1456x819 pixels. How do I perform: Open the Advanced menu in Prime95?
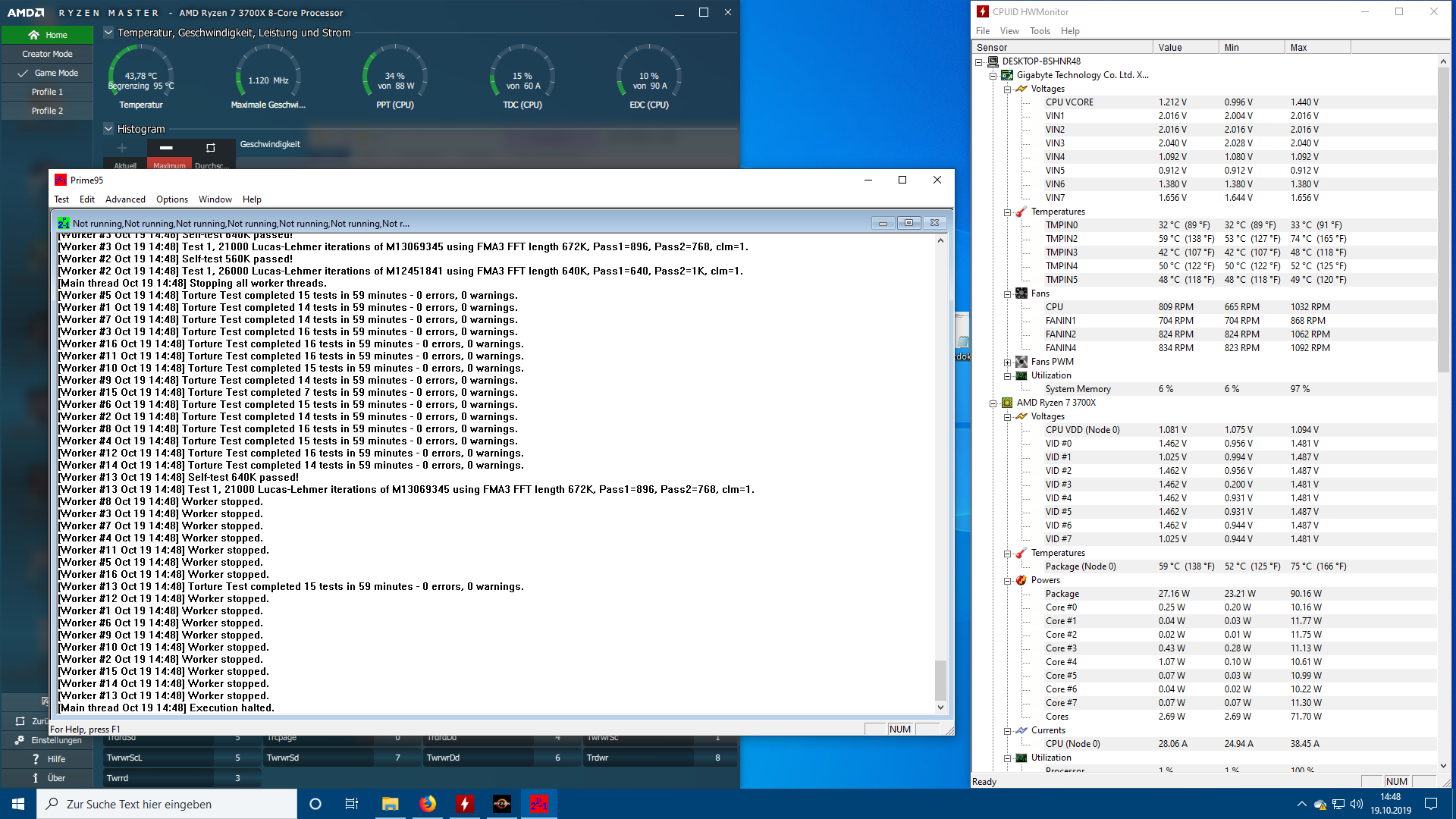pos(125,199)
